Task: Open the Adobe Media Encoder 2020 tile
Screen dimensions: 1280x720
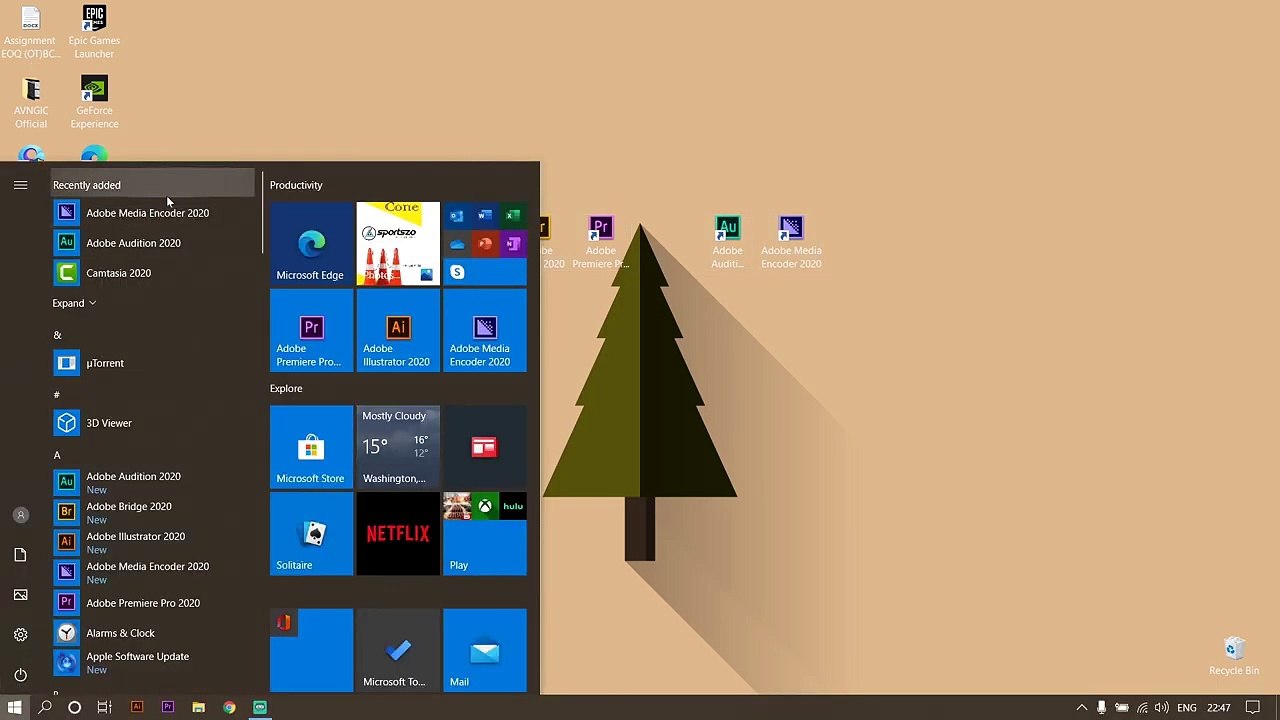Action: (x=485, y=331)
